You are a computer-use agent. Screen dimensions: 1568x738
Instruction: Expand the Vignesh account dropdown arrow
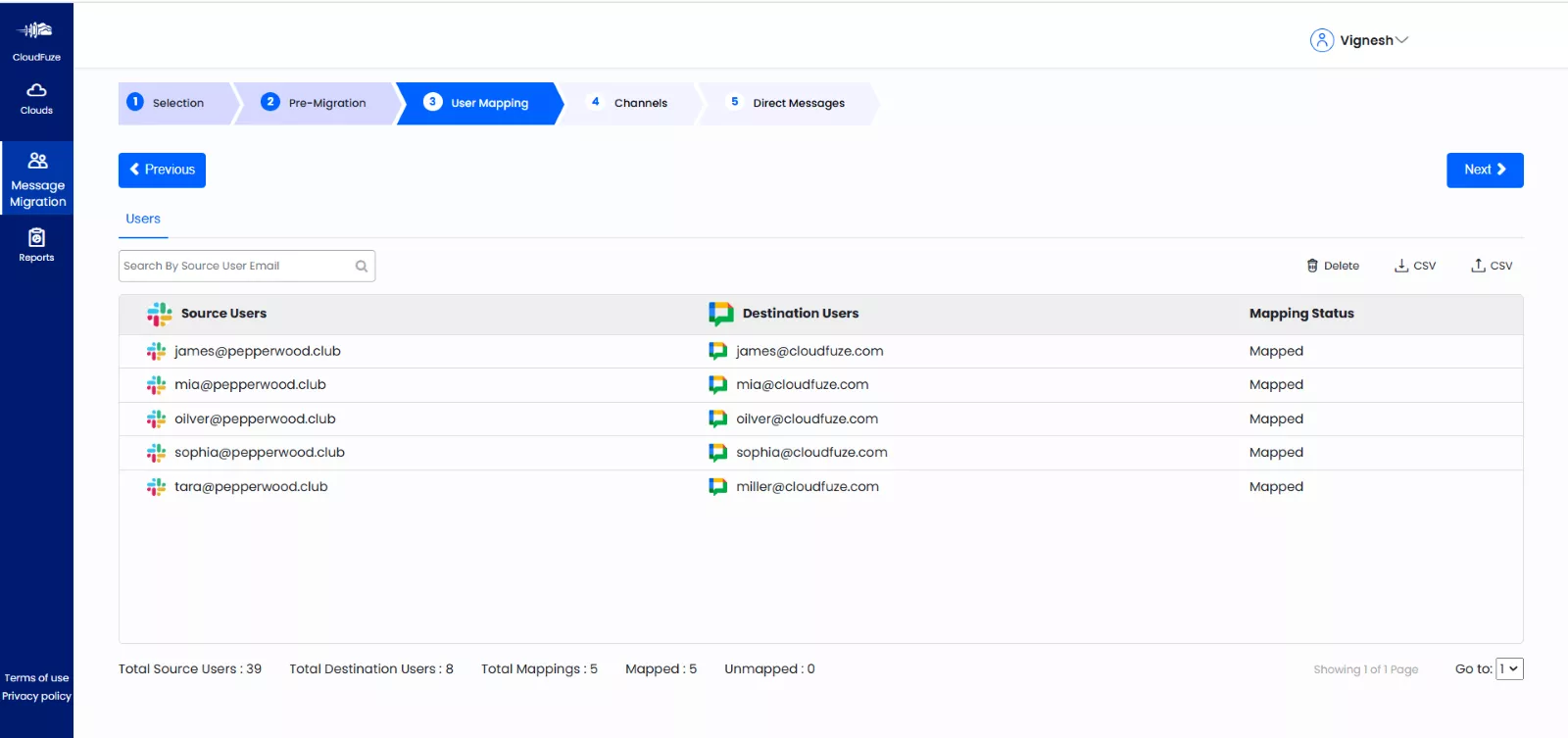click(1401, 40)
